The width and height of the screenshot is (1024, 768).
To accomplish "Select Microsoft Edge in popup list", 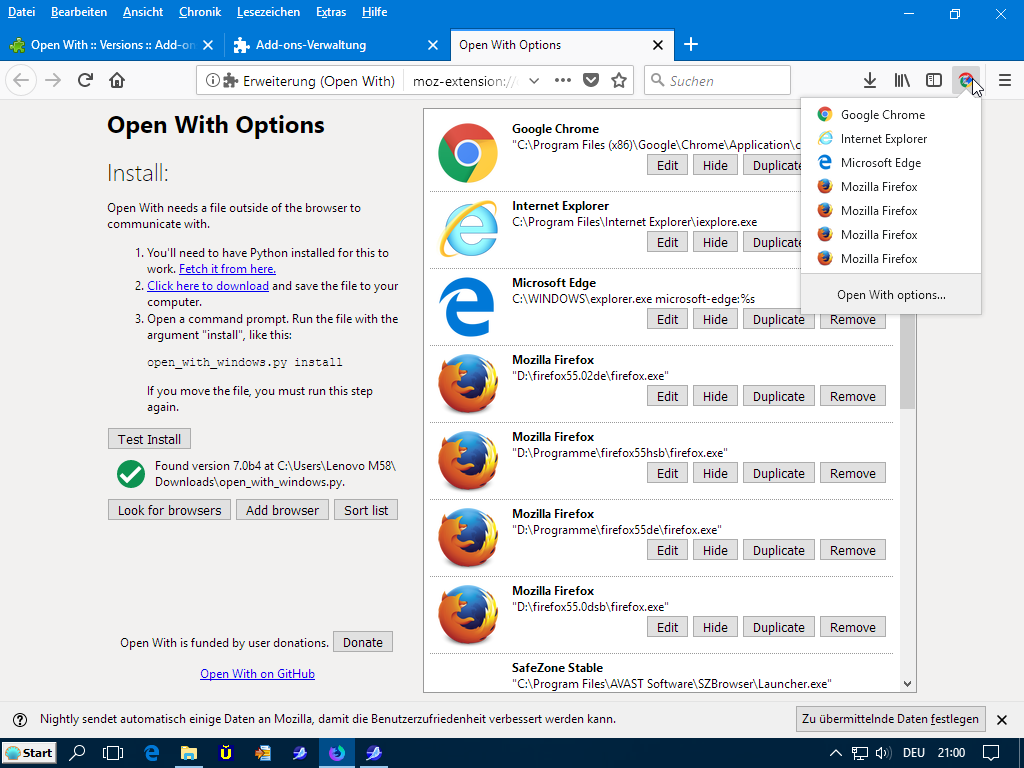I will 880,163.
